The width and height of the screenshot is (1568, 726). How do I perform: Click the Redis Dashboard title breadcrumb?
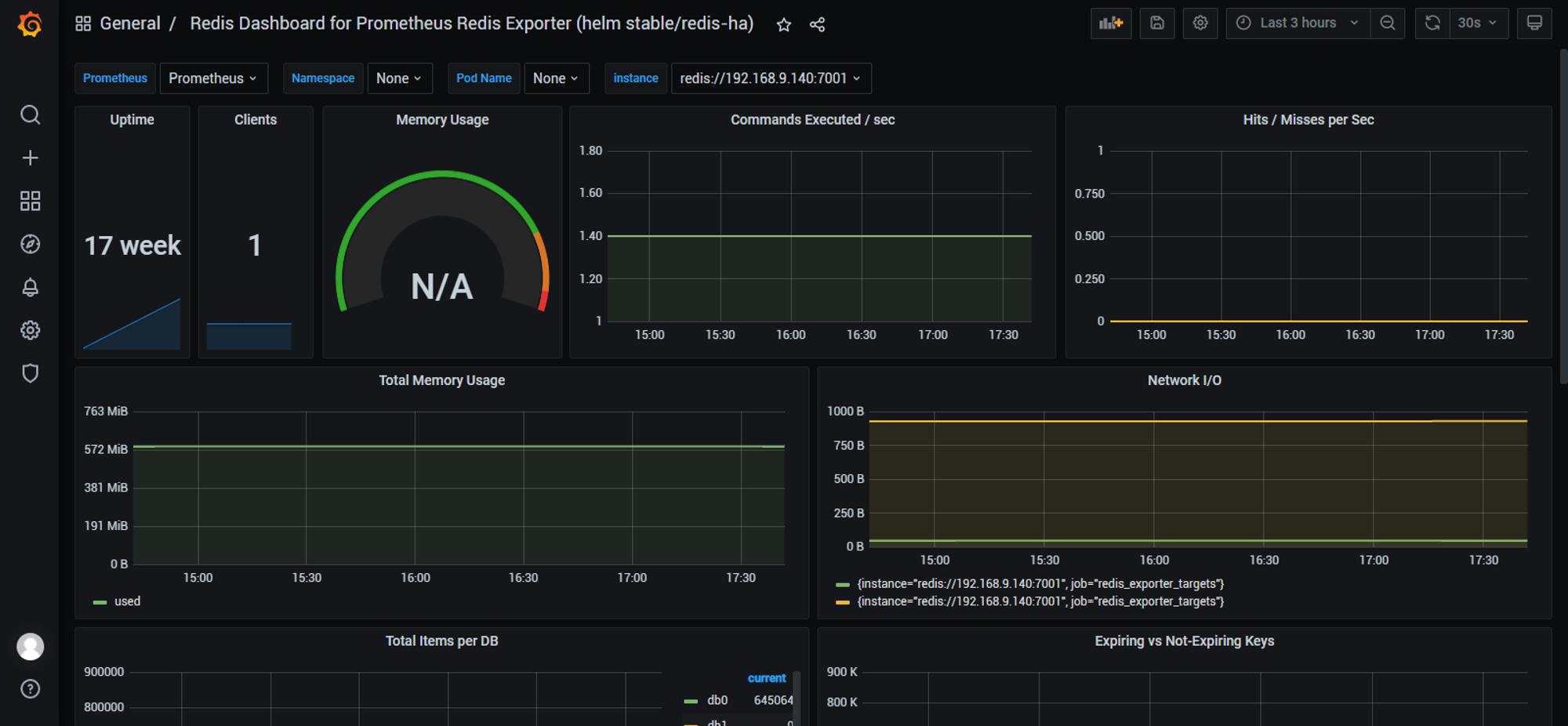pos(471,24)
